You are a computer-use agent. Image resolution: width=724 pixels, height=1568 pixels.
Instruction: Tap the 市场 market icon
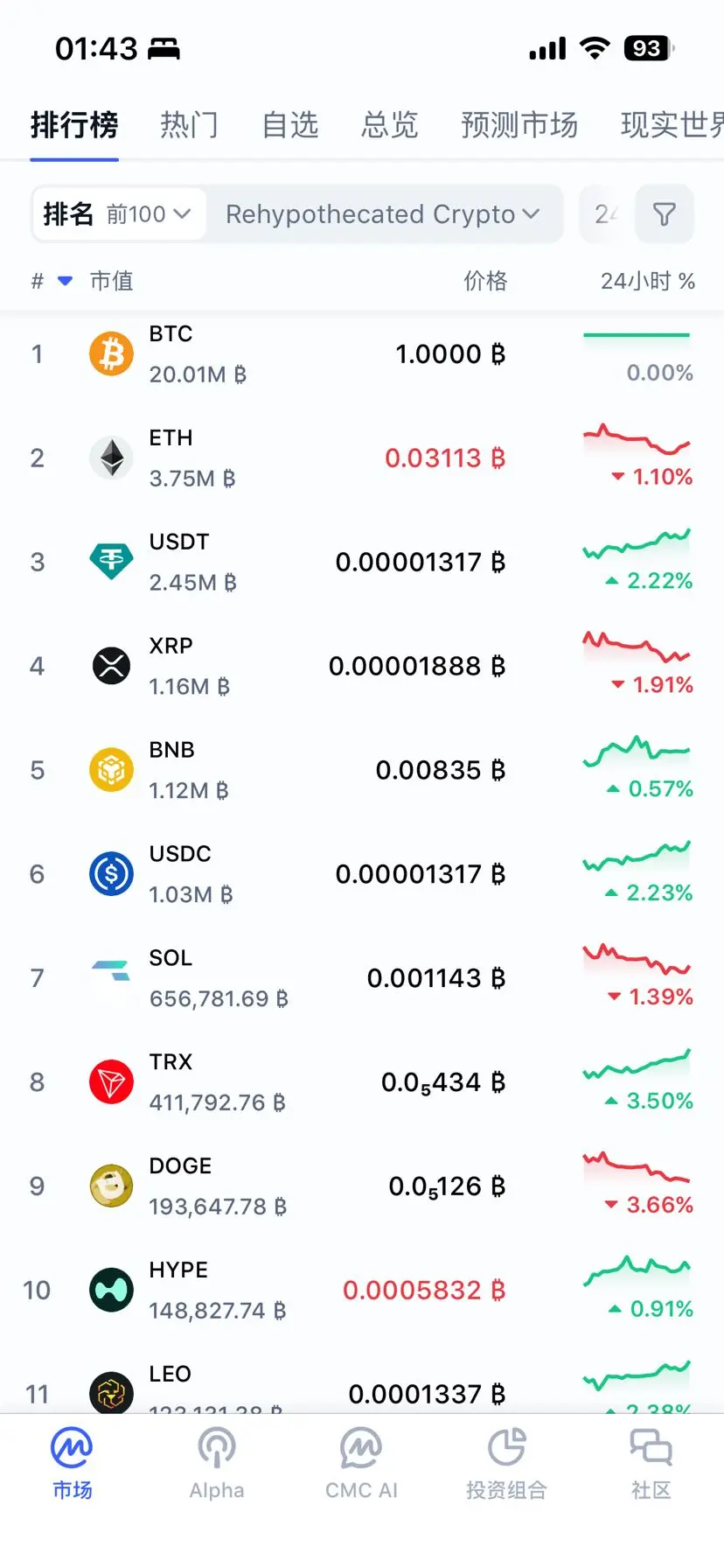click(72, 1448)
